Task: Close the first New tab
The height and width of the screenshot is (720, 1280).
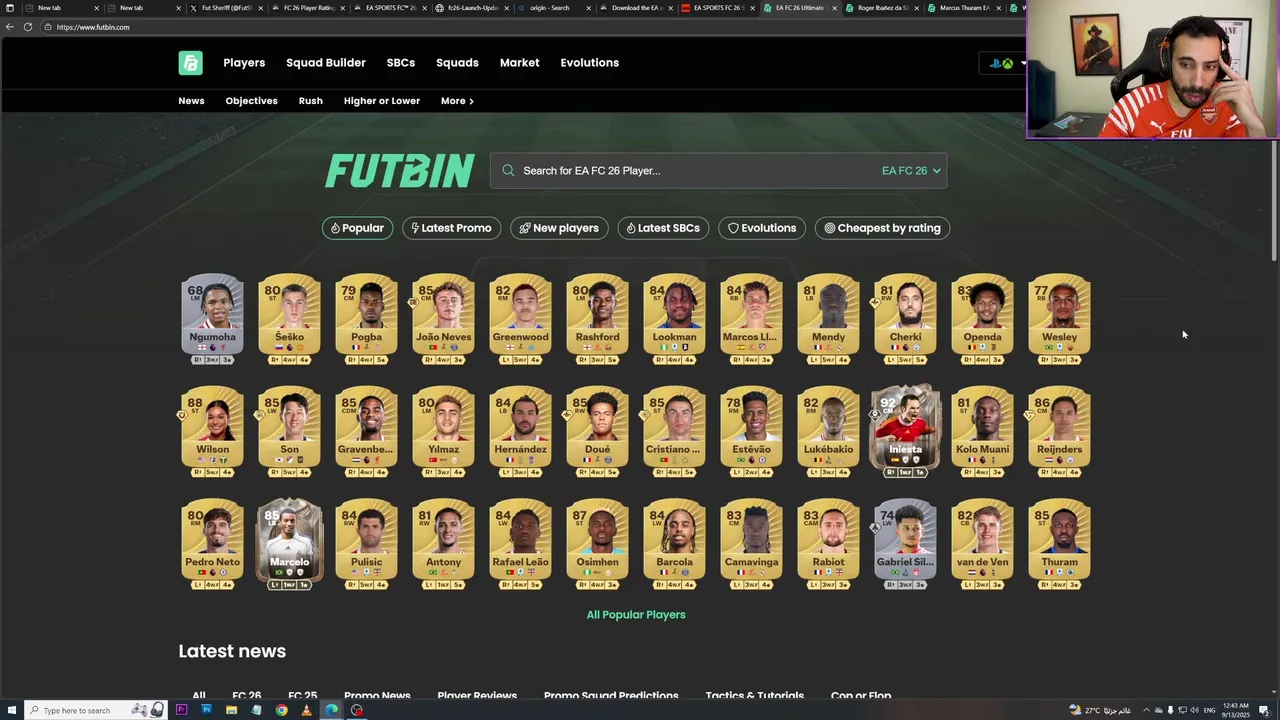Action: tap(96, 8)
